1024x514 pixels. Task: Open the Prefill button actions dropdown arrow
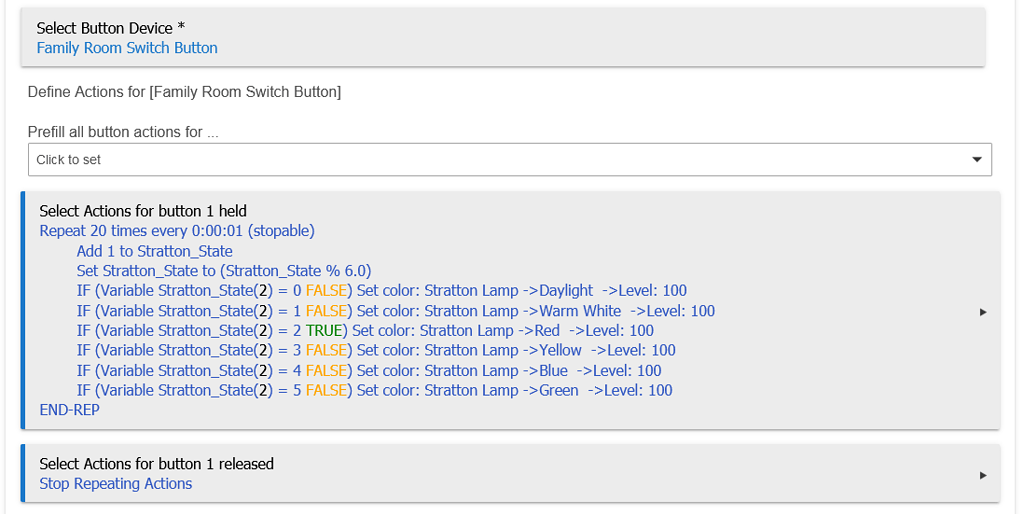pyautogui.click(x=977, y=160)
